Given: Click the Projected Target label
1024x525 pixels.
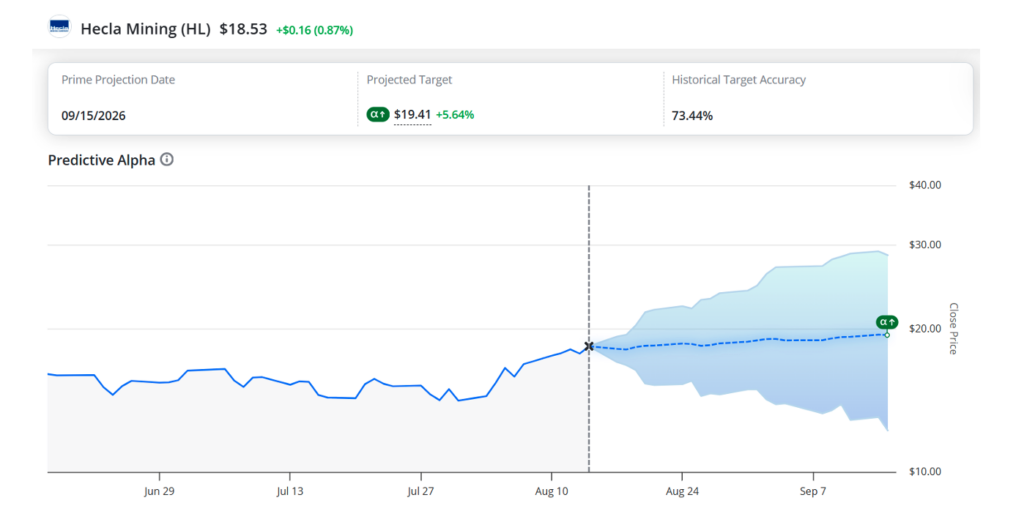Looking at the screenshot, I should [409, 80].
